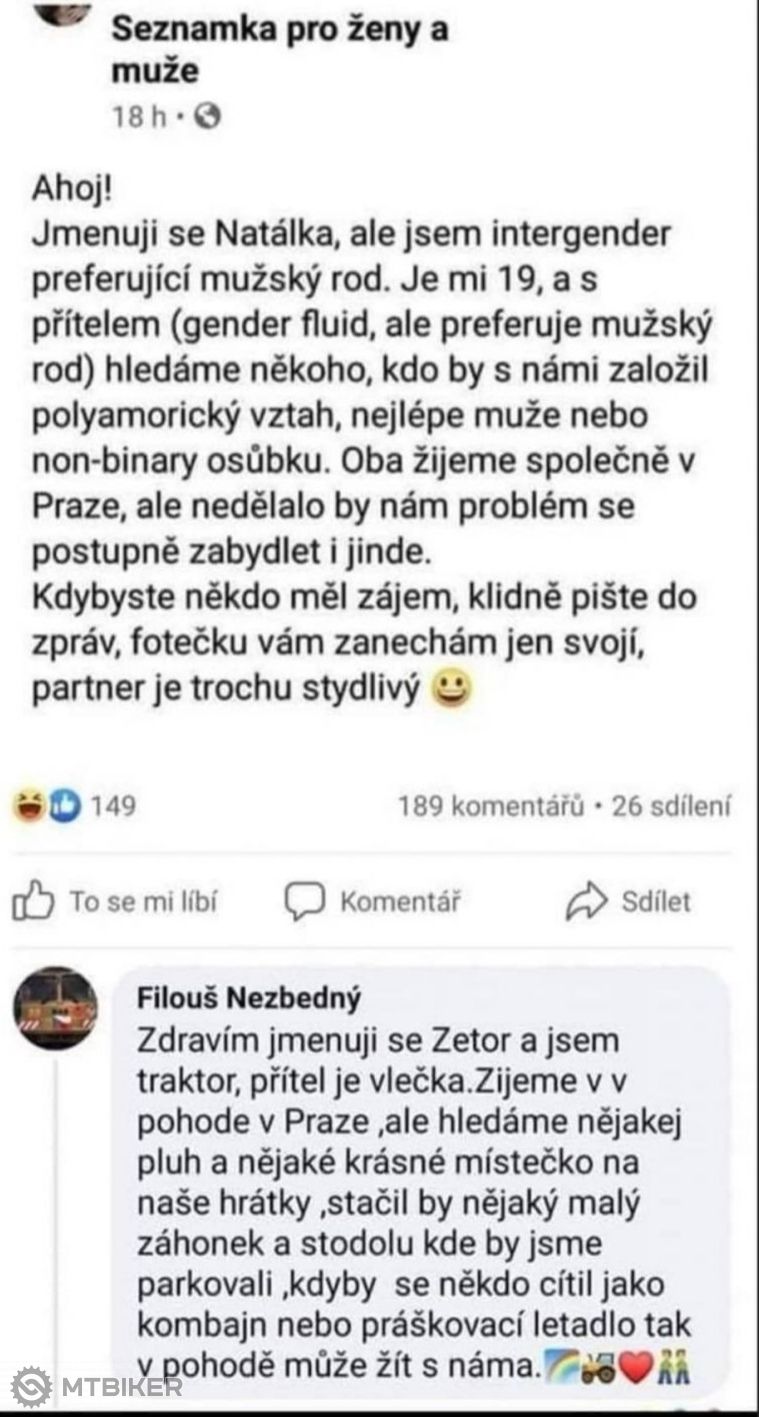Open Filouš Nezbedný's profile picture
Viewport: 759px width, 1417px height.
pos(55,1008)
